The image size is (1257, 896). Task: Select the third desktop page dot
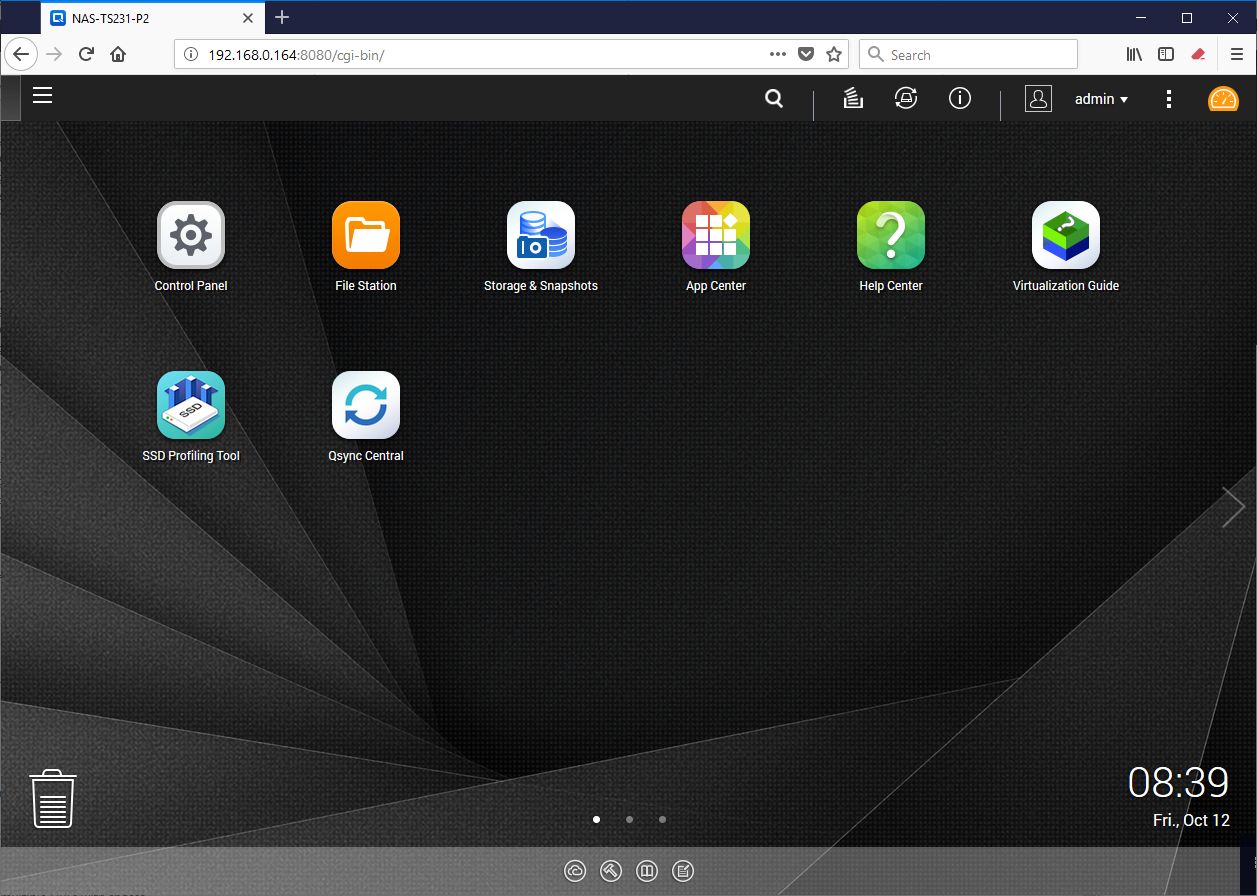[x=663, y=819]
